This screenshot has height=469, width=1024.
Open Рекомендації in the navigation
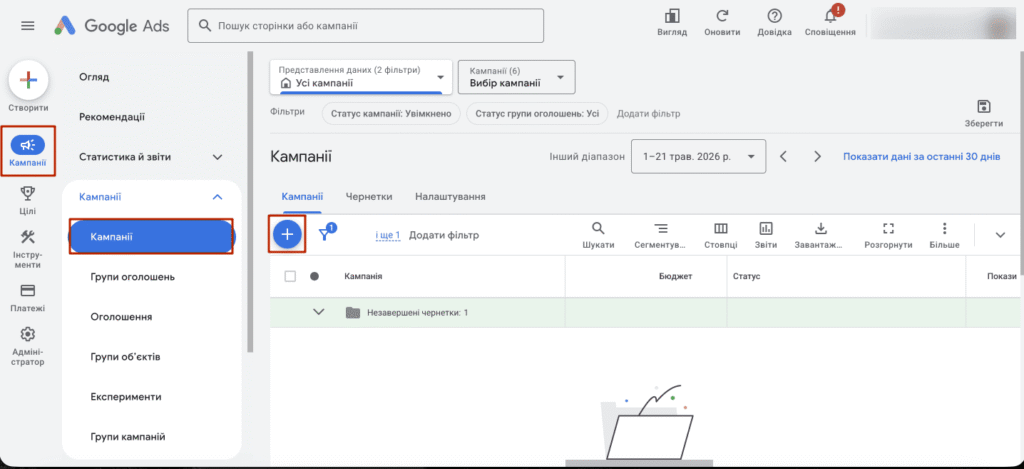[x=112, y=117]
